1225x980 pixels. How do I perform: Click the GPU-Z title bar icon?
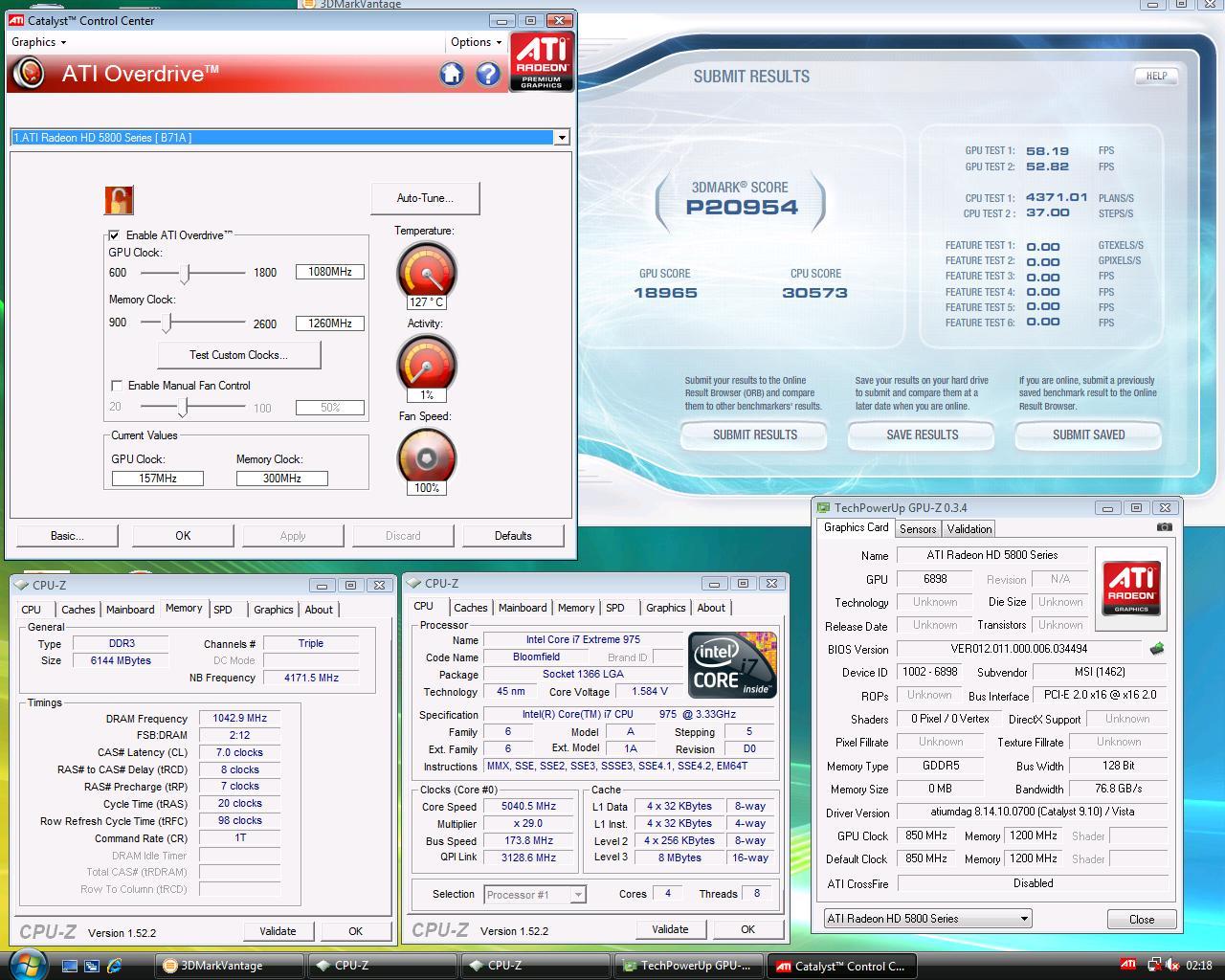[x=823, y=507]
